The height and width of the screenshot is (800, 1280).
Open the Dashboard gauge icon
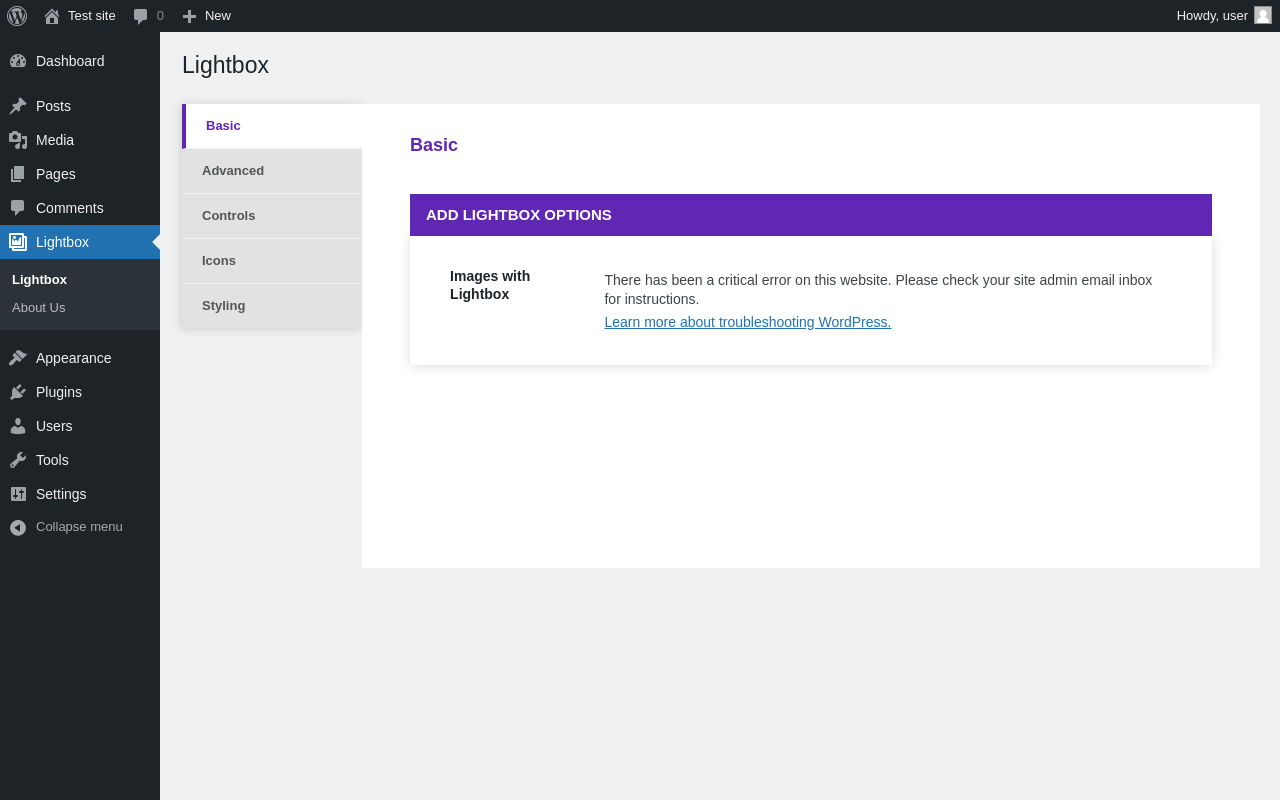(18, 61)
